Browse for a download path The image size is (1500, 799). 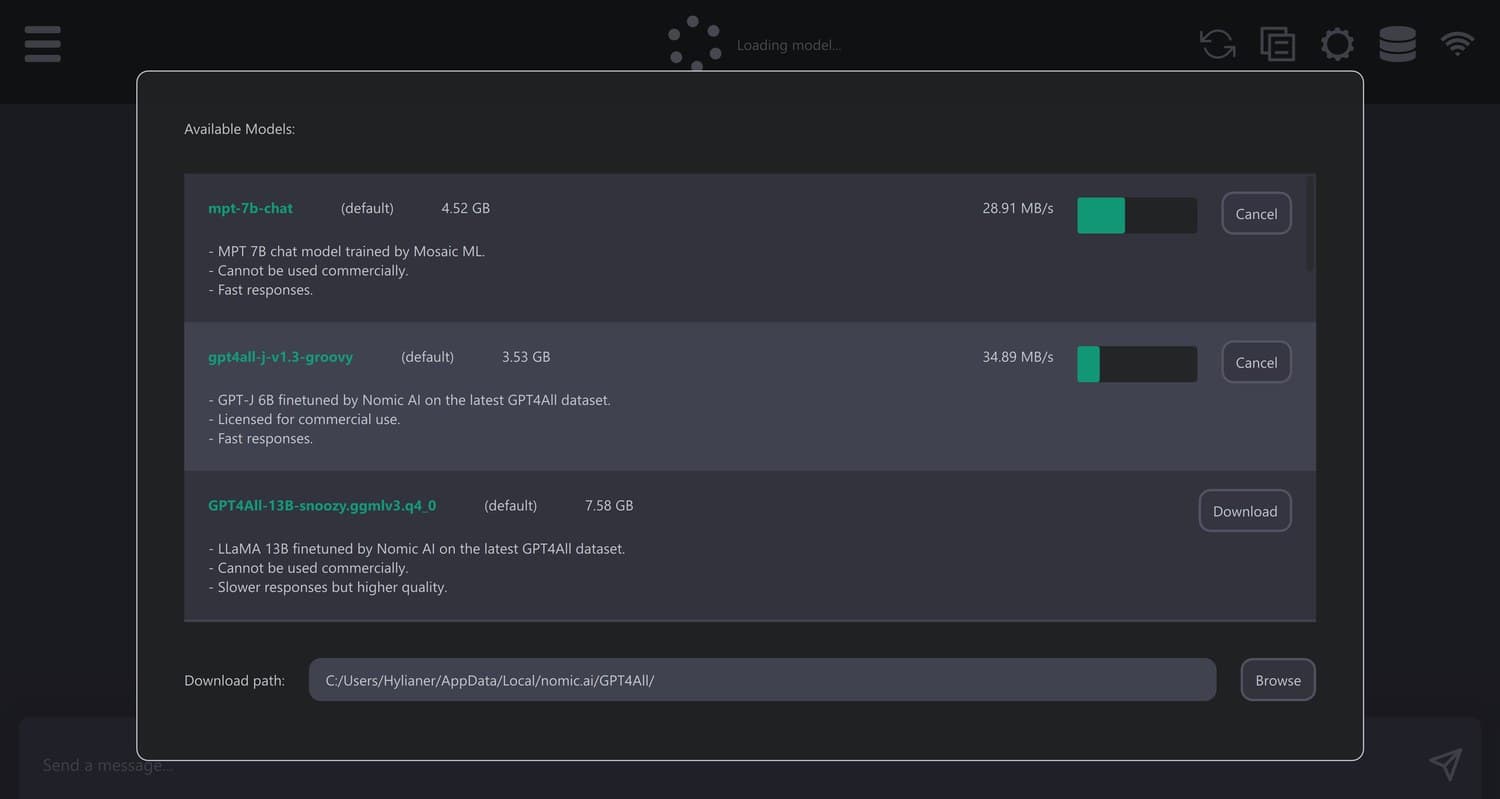click(1278, 680)
